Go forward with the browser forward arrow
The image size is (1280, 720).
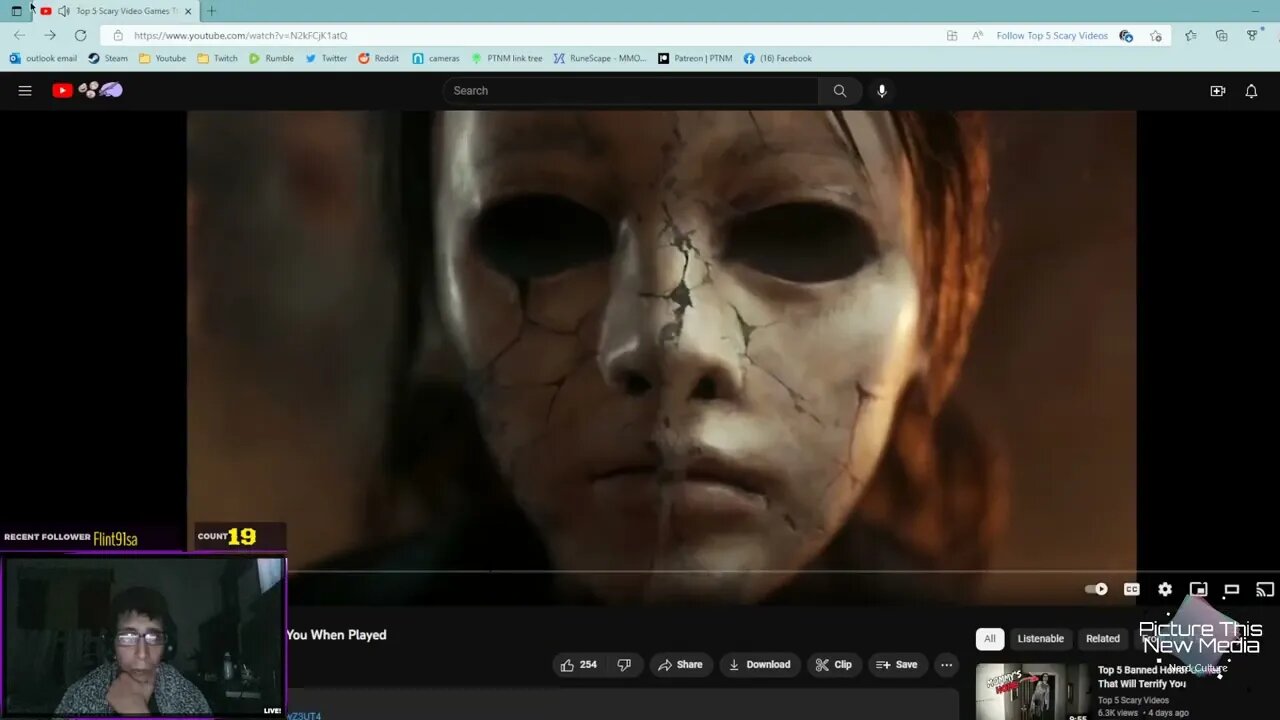[50, 35]
